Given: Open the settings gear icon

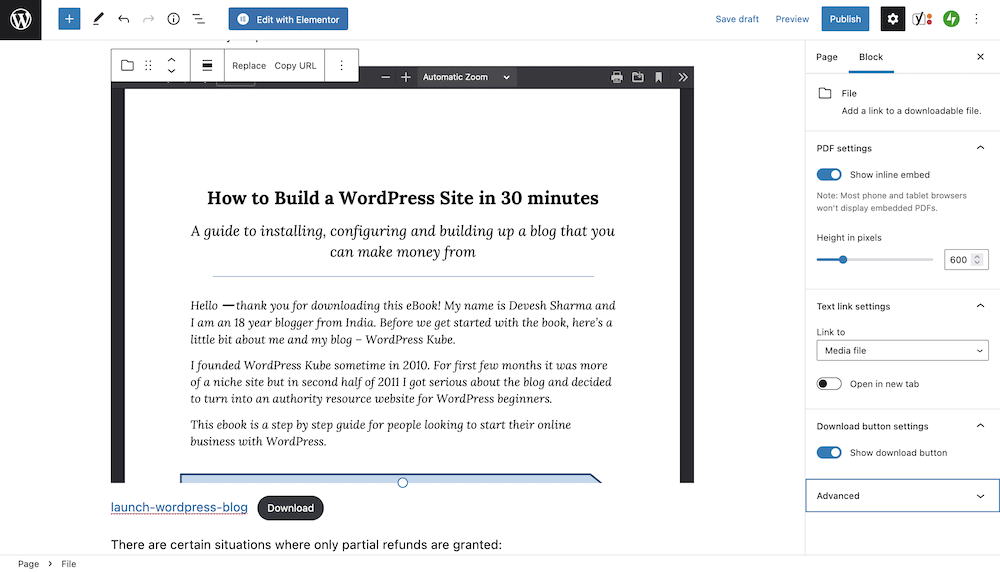Looking at the screenshot, I should point(893,19).
